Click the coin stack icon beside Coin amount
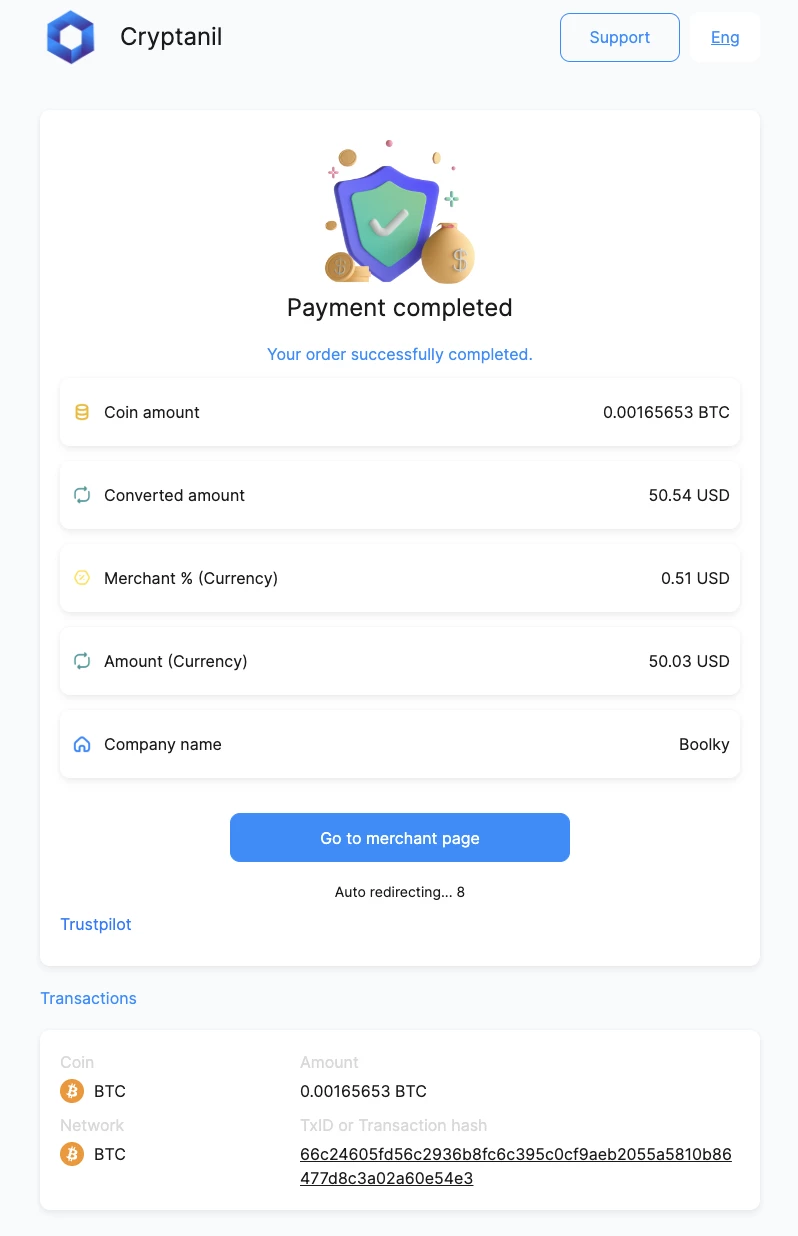 [x=82, y=412]
